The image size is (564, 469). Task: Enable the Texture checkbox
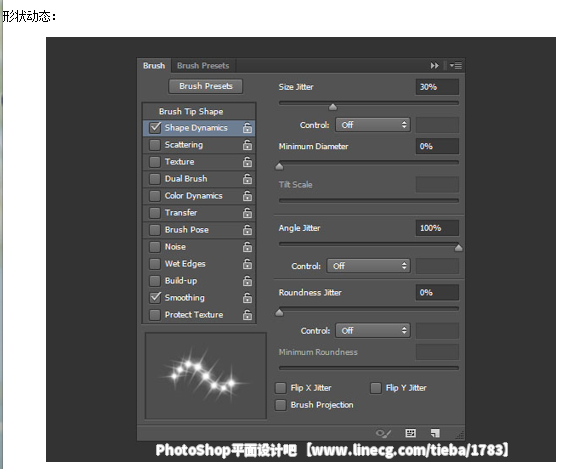(x=155, y=162)
